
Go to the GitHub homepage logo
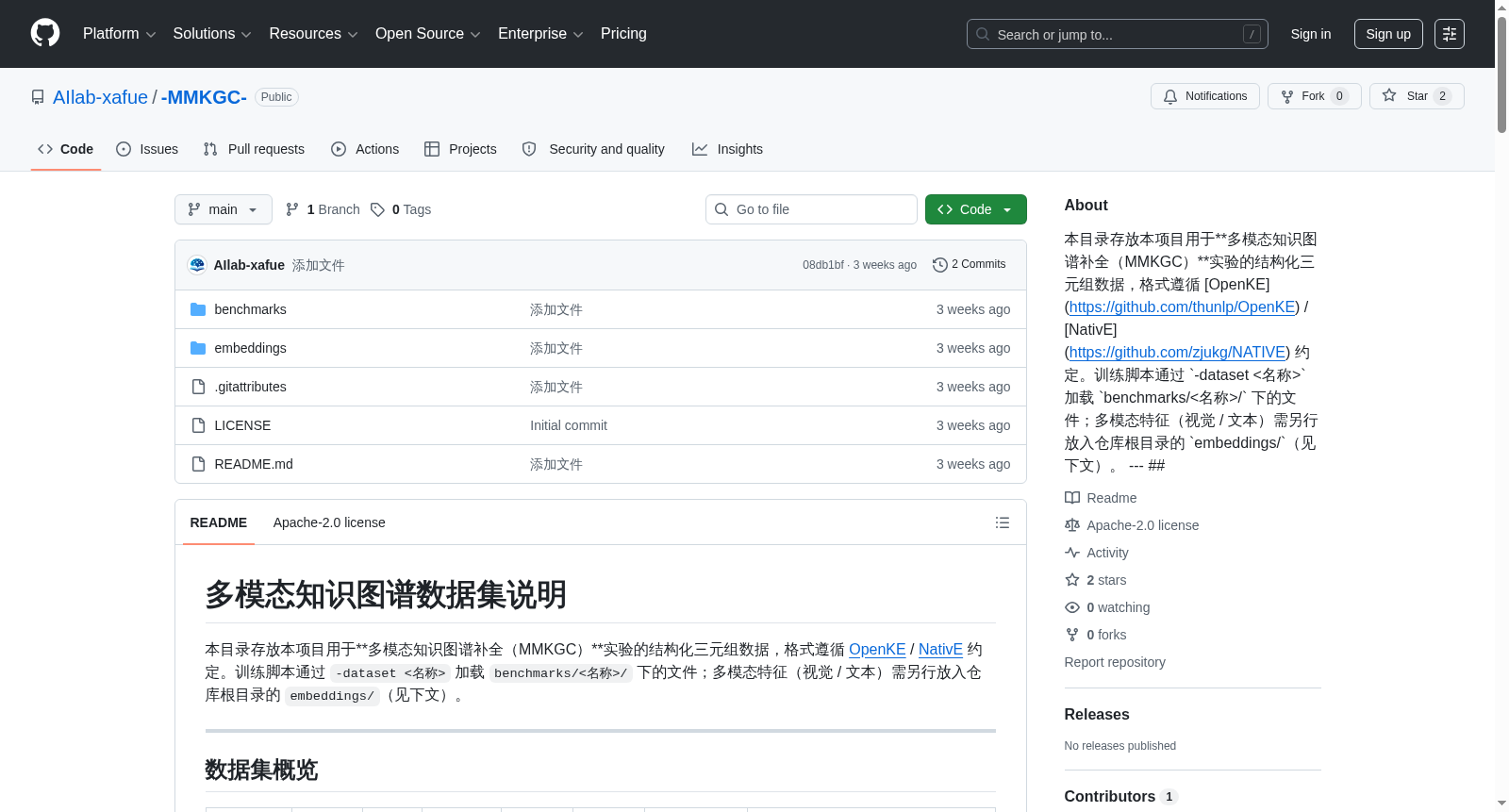point(45,34)
